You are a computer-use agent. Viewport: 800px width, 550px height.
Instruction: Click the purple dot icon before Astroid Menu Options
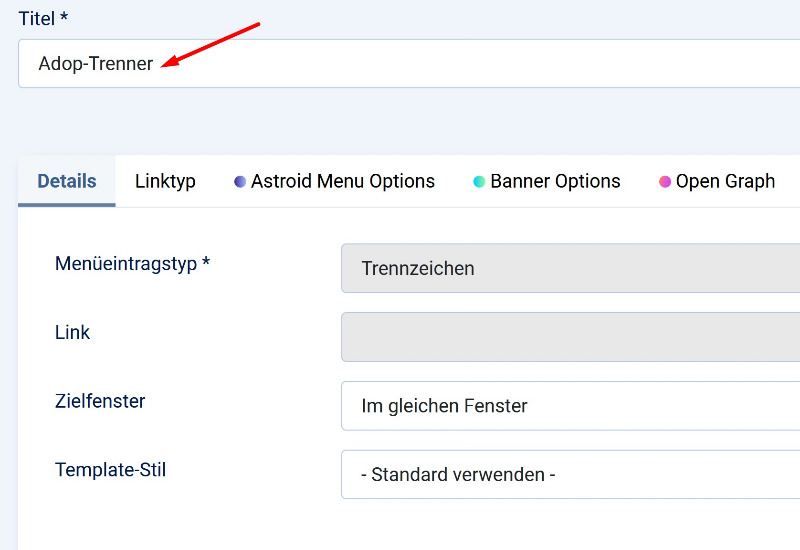(240, 182)
